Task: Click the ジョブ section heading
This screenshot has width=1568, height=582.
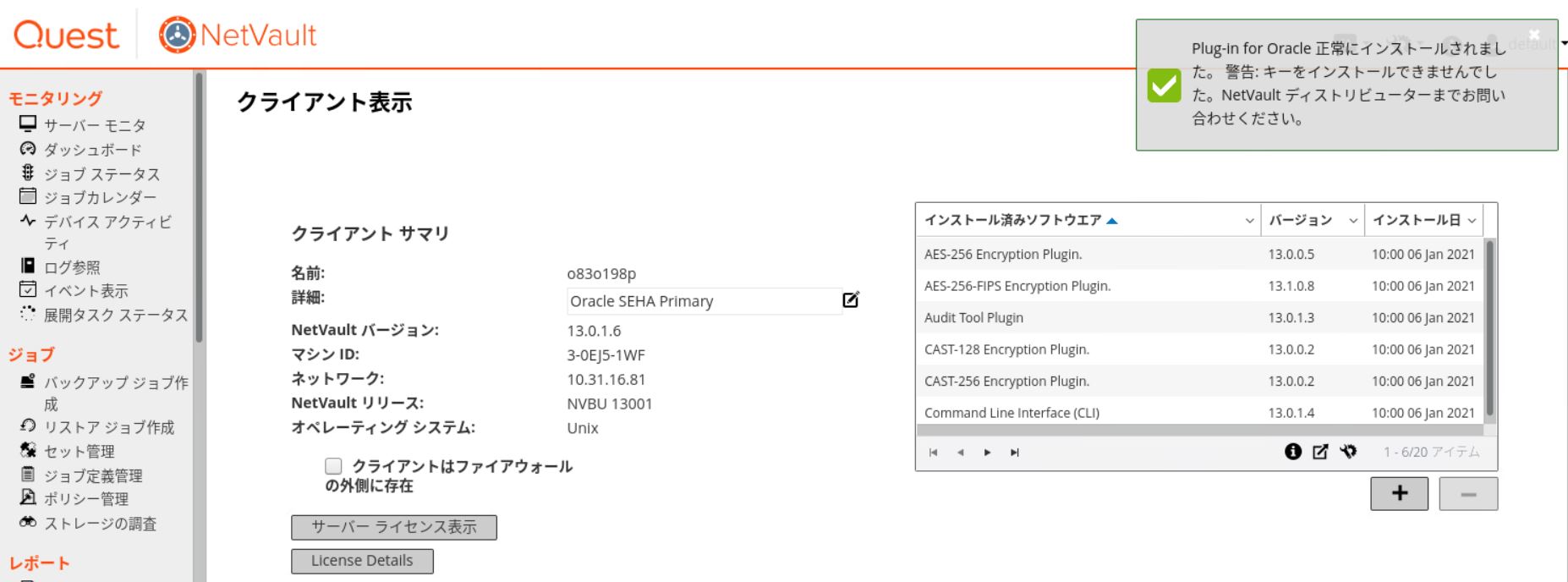Action: point(31,354)
